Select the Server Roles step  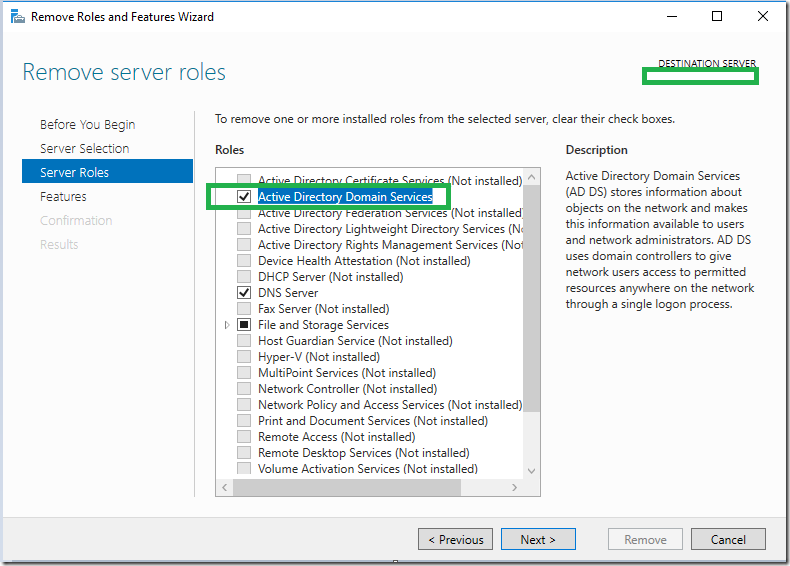[x=107, y=172]
